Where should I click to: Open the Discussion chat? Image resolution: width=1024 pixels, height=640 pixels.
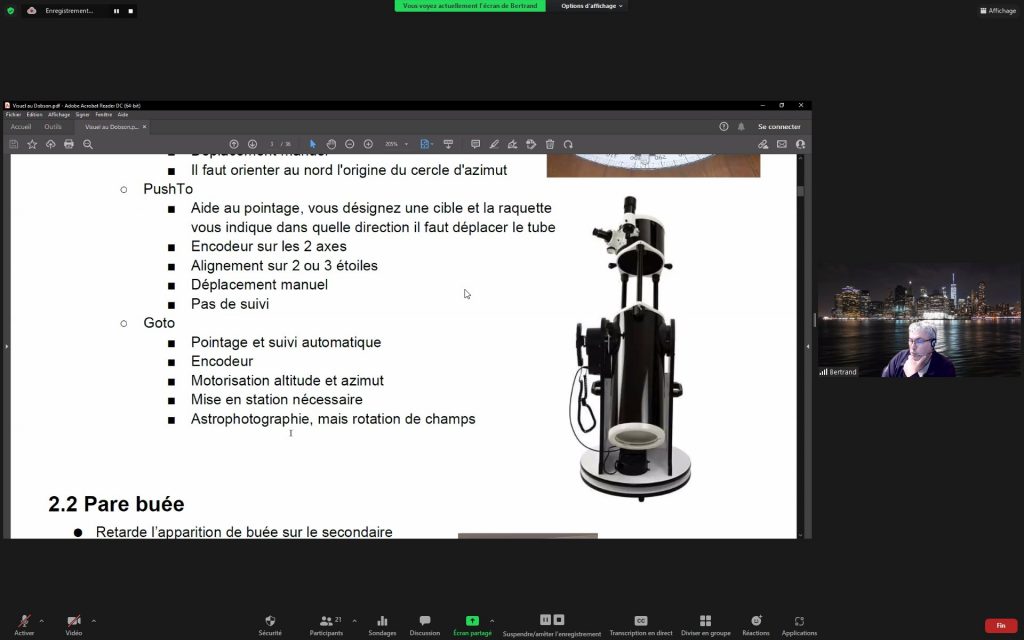click(x=424, y=625)
